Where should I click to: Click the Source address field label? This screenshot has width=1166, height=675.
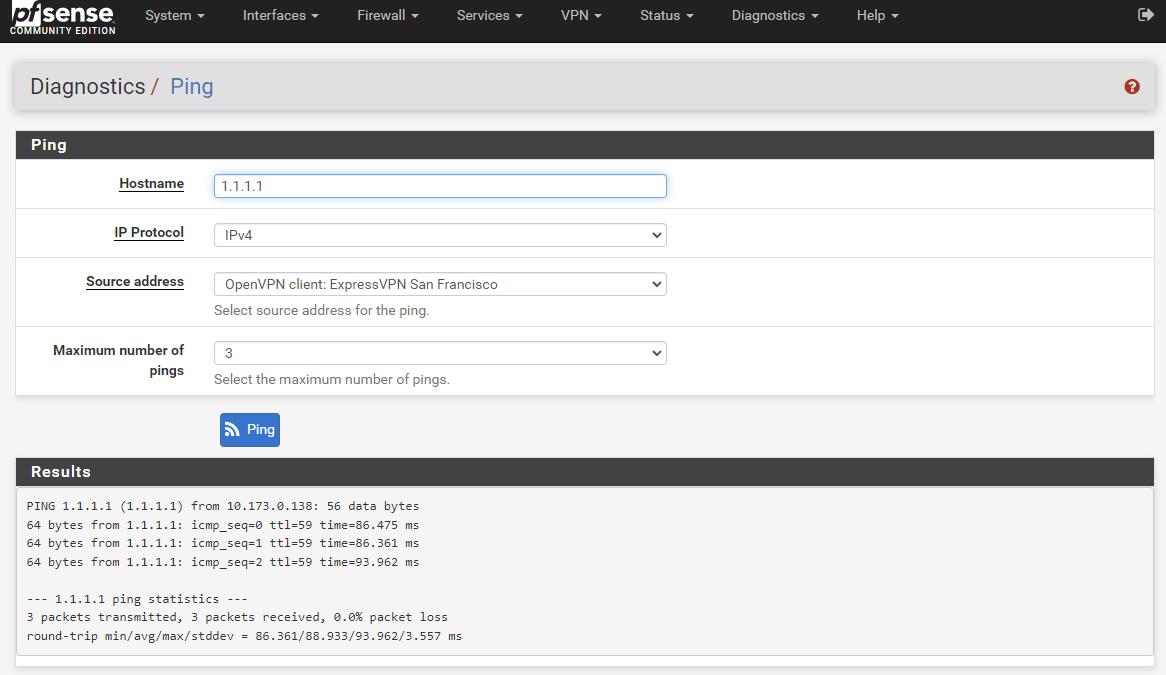pyautogui.click(x=135, y=282)
